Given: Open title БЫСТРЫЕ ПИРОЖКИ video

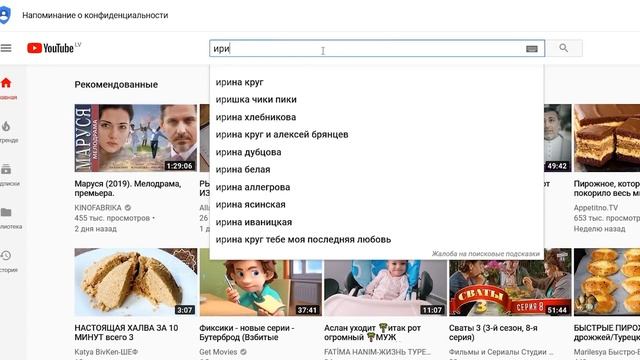Looking at the screenshot, I should click(607, 332).
